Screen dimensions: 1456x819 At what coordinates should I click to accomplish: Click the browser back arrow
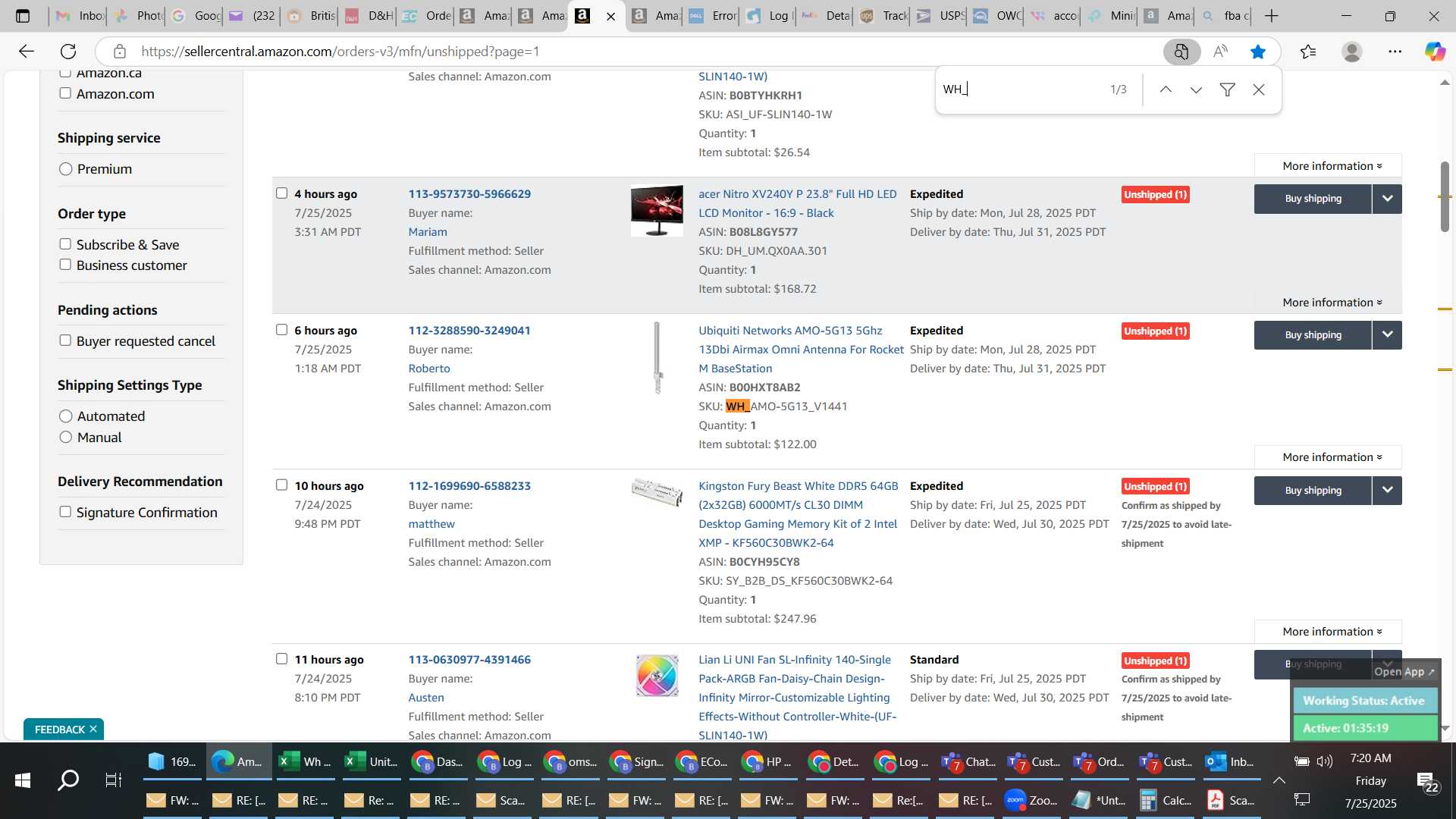click(x=27, y=52)
